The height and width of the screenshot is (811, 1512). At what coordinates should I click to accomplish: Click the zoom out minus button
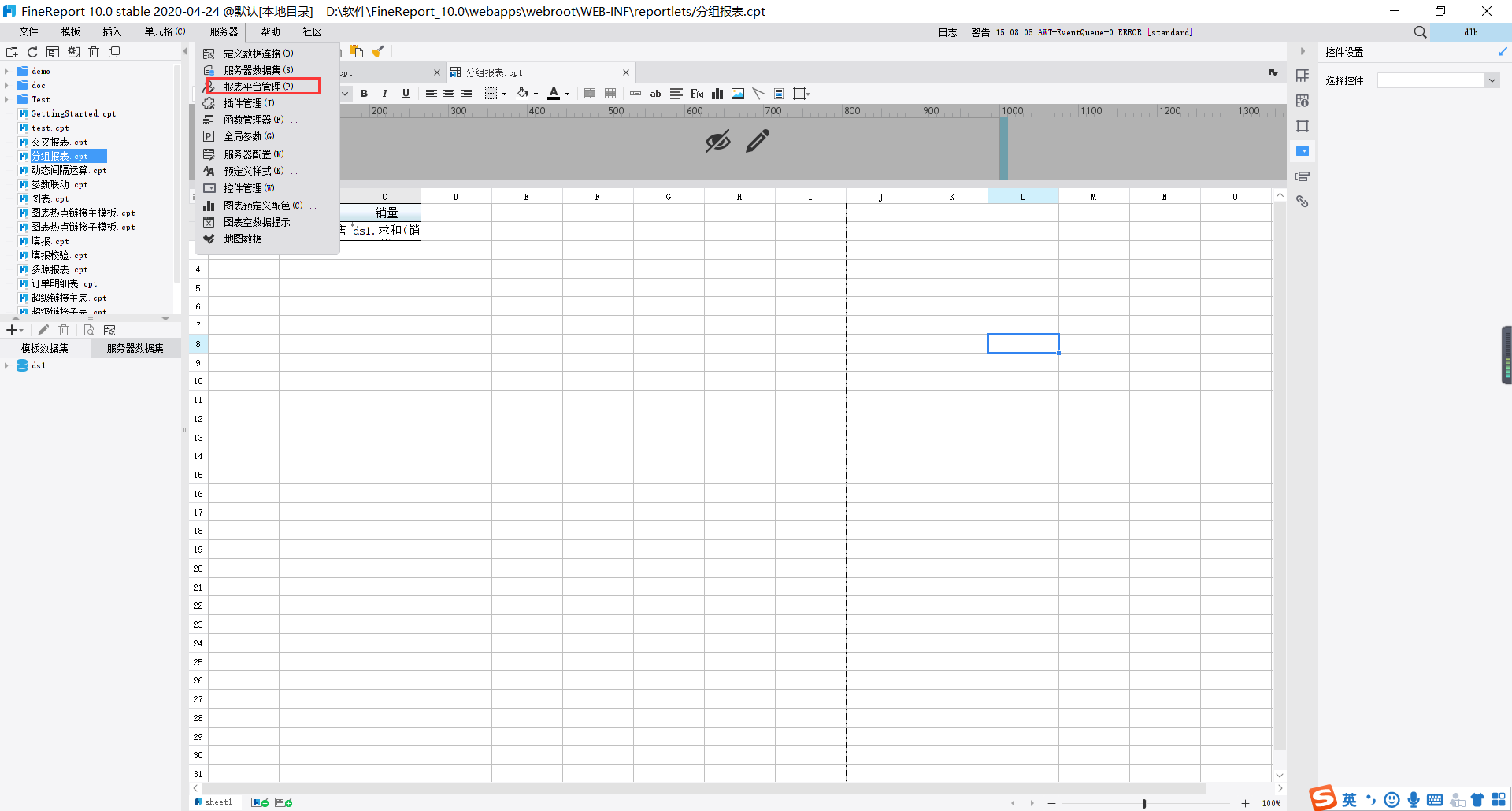tap(1051, 803)
